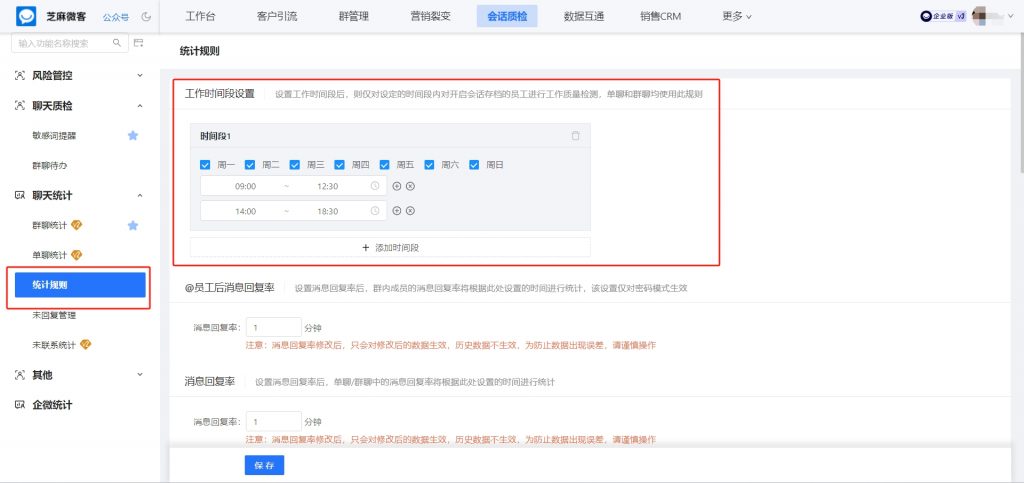Click the 保存 button
Image resolution: width=1024 pixels, height=483 pixels.
click(x=264, y=465)
